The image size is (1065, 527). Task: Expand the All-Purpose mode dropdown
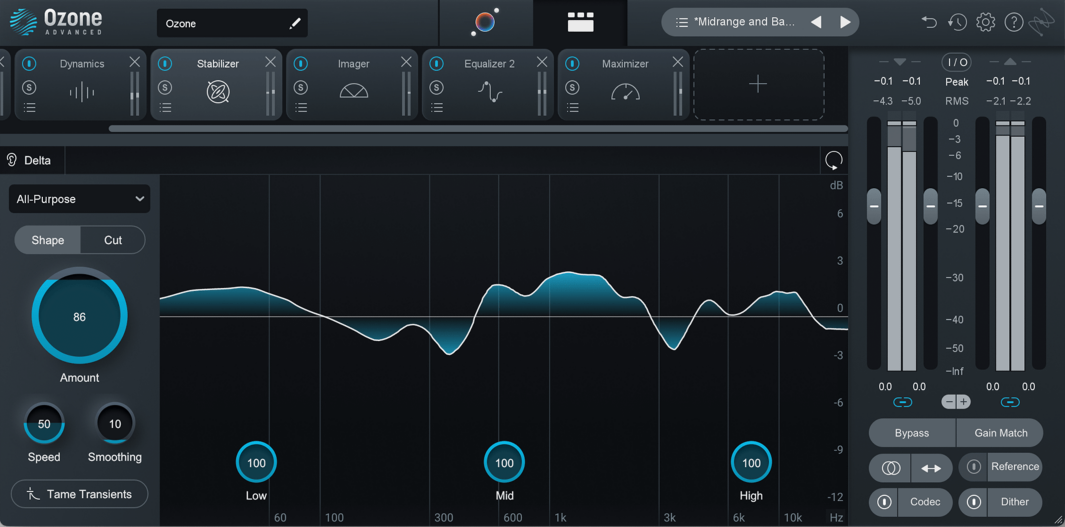[x=80, y=199]
